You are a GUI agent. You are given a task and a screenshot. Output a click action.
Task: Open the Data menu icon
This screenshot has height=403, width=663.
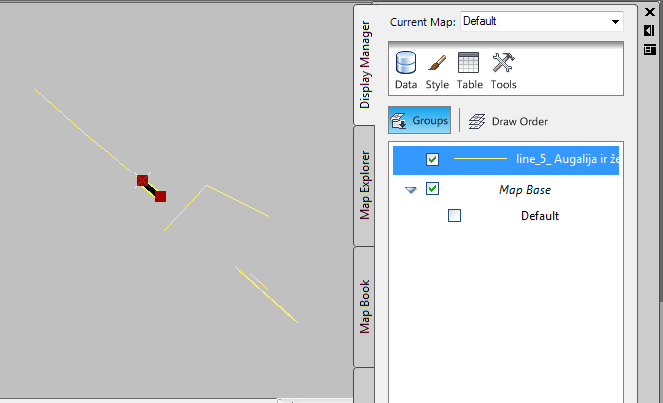click(406, 70)
